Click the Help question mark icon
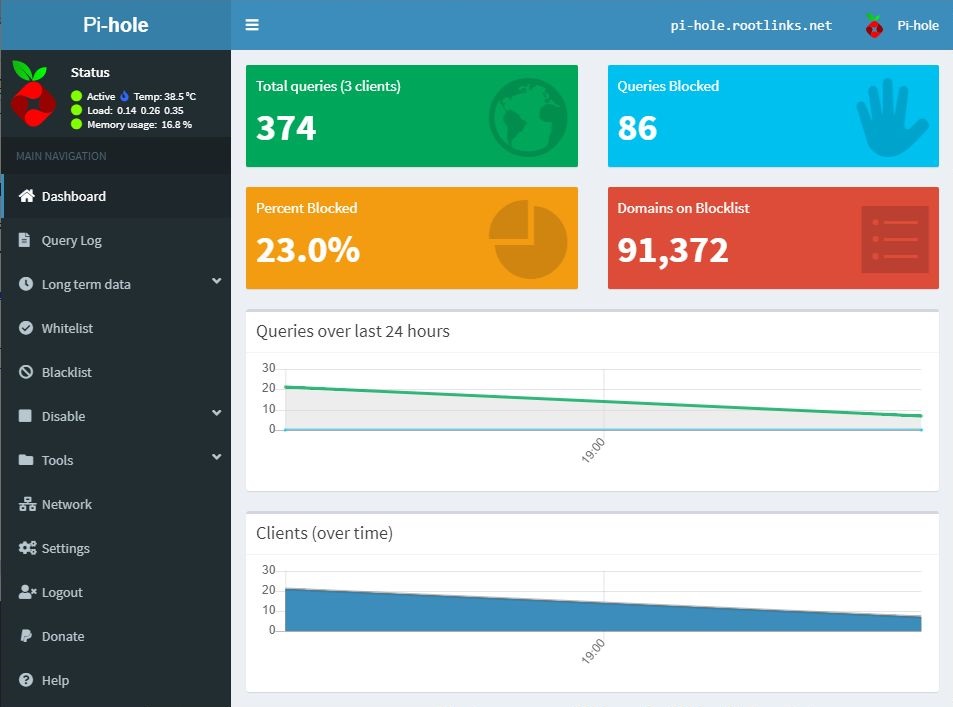The height and width of the screenshot is (707, 953). (x=26, y=680)
